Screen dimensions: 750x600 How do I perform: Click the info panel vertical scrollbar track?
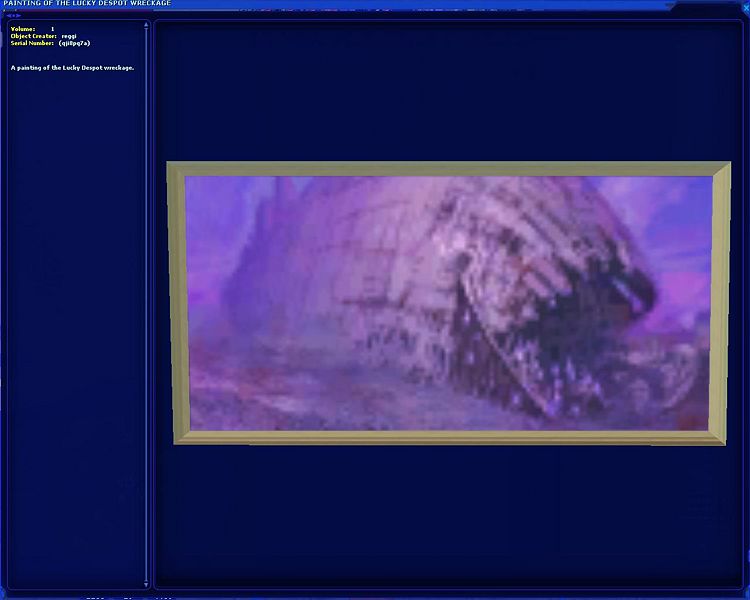click(x=146, y=300)
